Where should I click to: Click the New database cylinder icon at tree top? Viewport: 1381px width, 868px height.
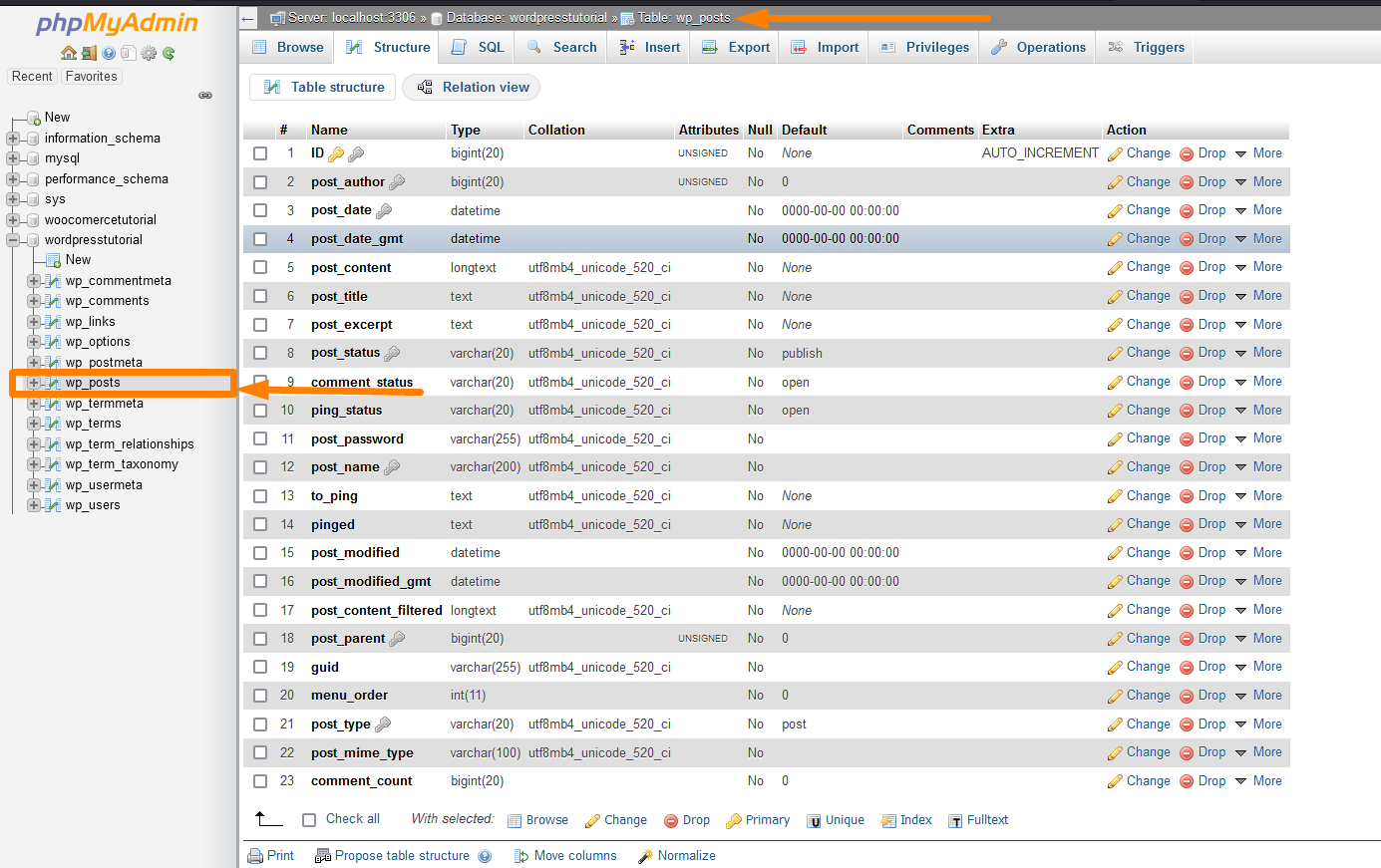[33, 118]
